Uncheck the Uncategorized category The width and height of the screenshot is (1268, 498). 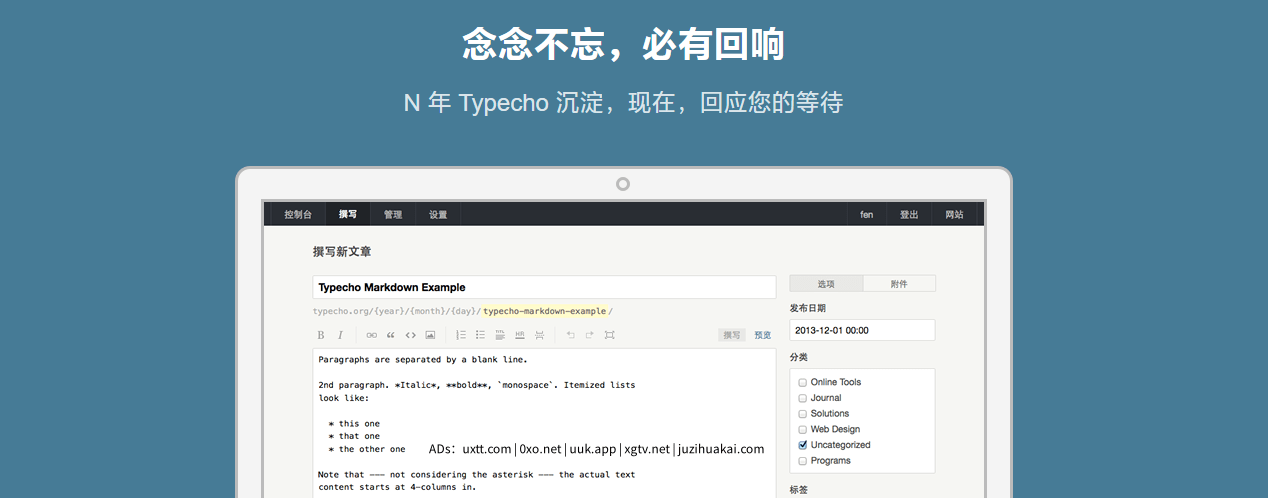tap(802, 445)
